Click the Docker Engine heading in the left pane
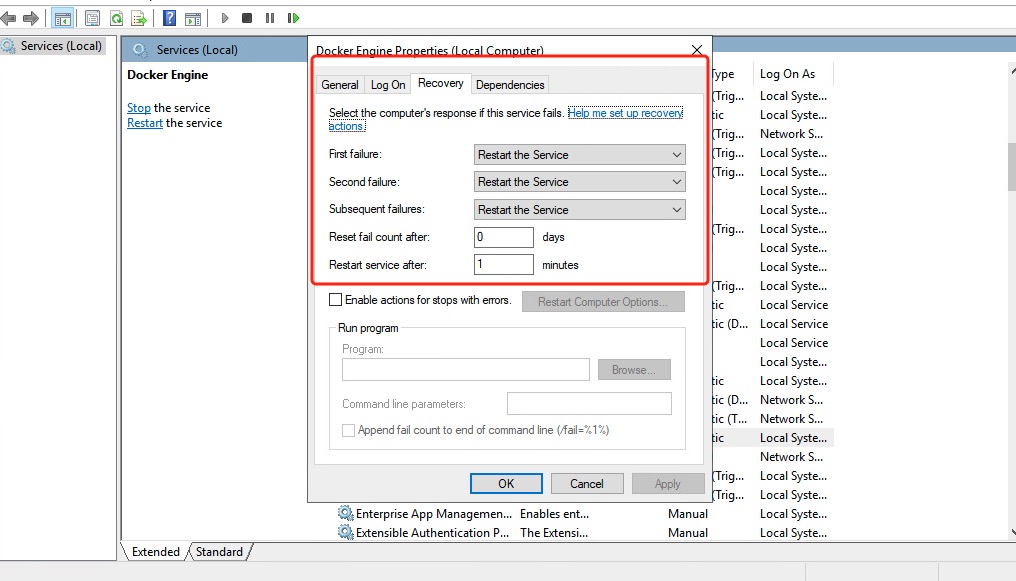This screenshot has height=581, width=1016. 167,74
